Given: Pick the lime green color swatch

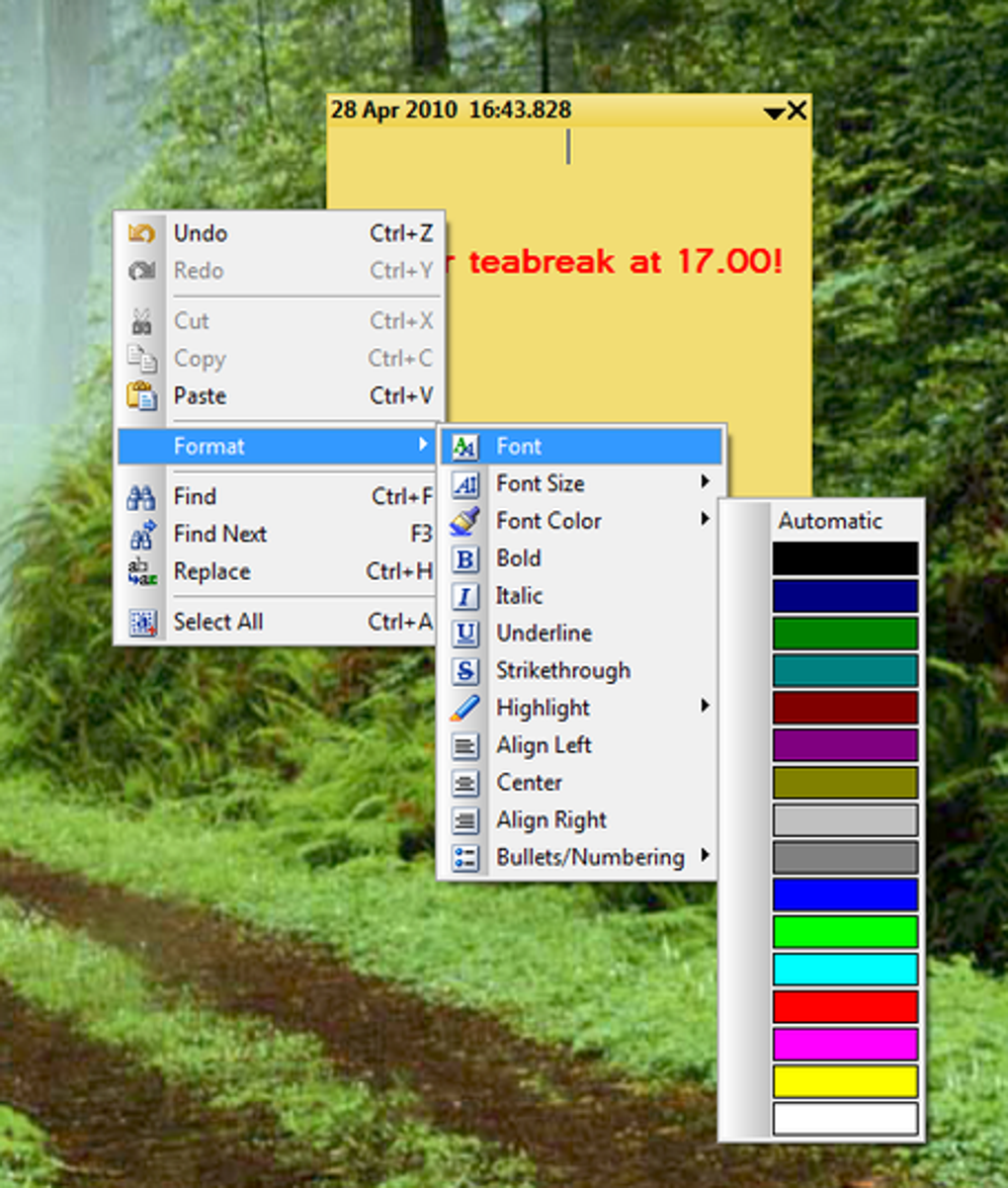Looking at the screenshot, I should point(845,932).
